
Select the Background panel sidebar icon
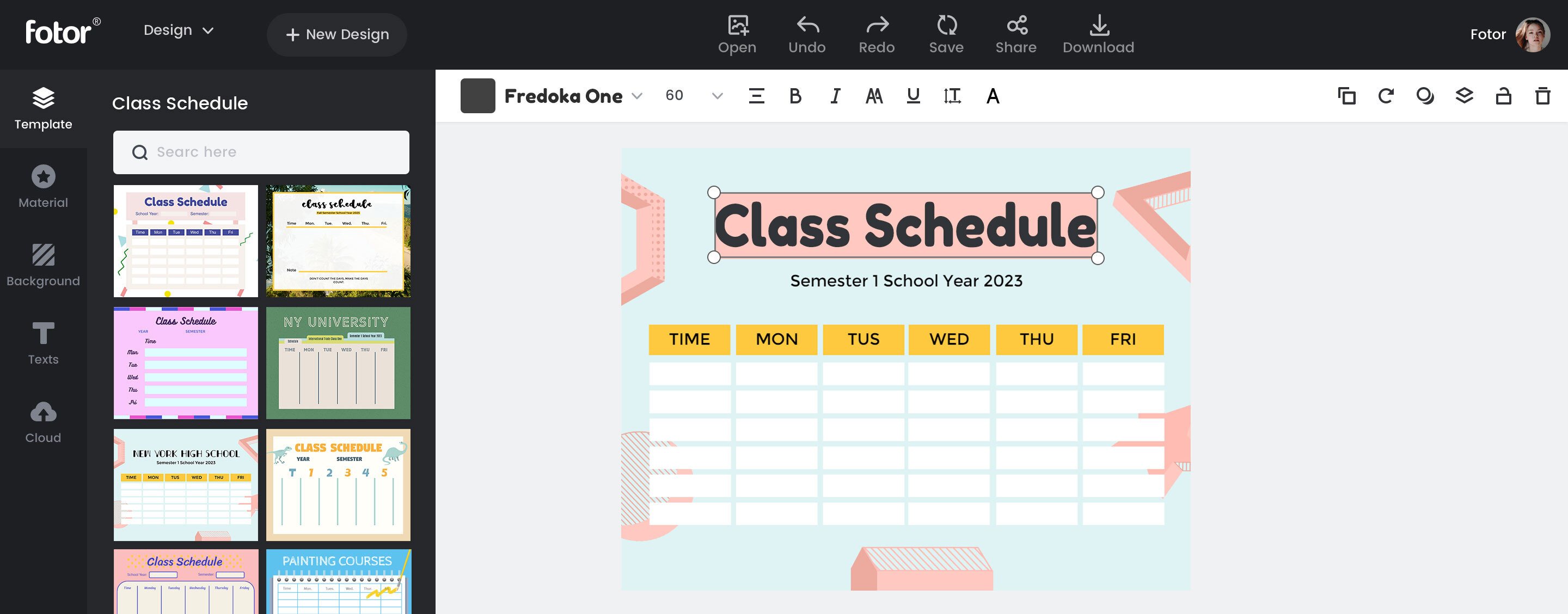[x=42, y=265]
